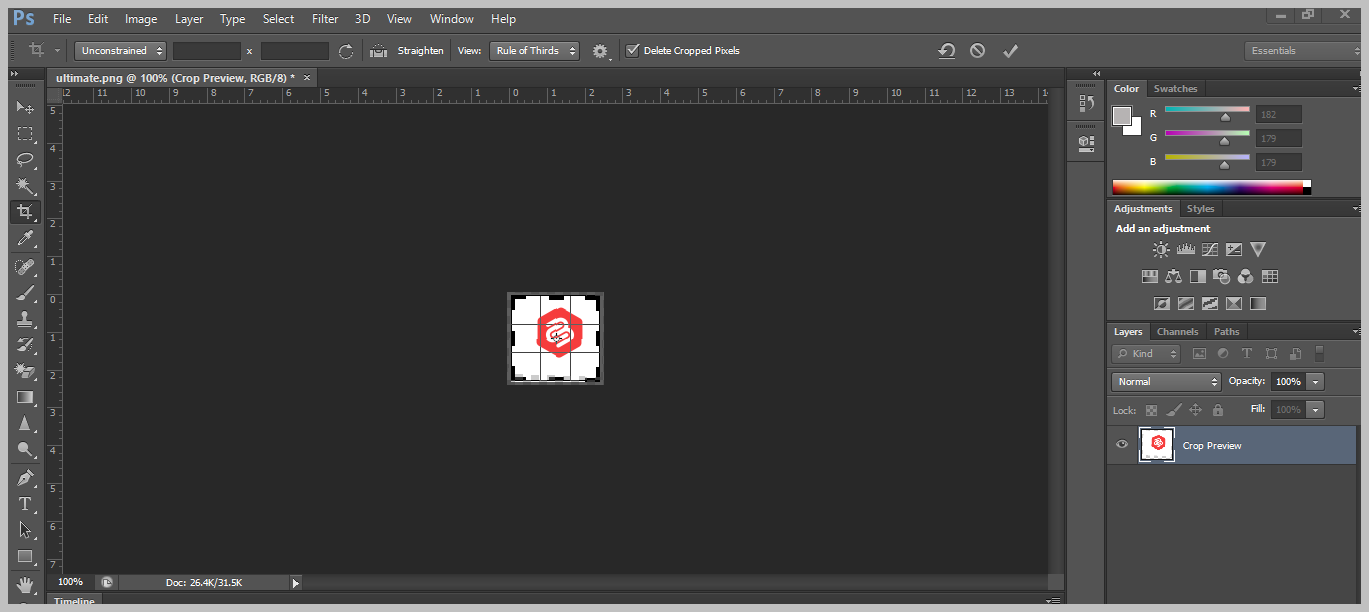Toggle lock transparent pixels
Screen dimensions: 1369x612
(1151, 410)
